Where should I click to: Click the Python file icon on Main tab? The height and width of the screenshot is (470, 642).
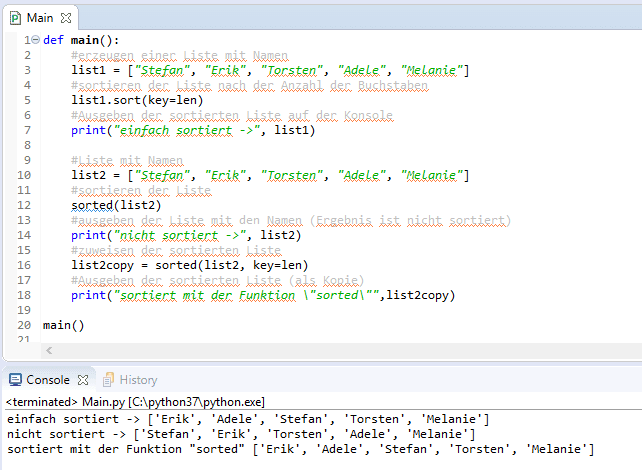point(15,18)
